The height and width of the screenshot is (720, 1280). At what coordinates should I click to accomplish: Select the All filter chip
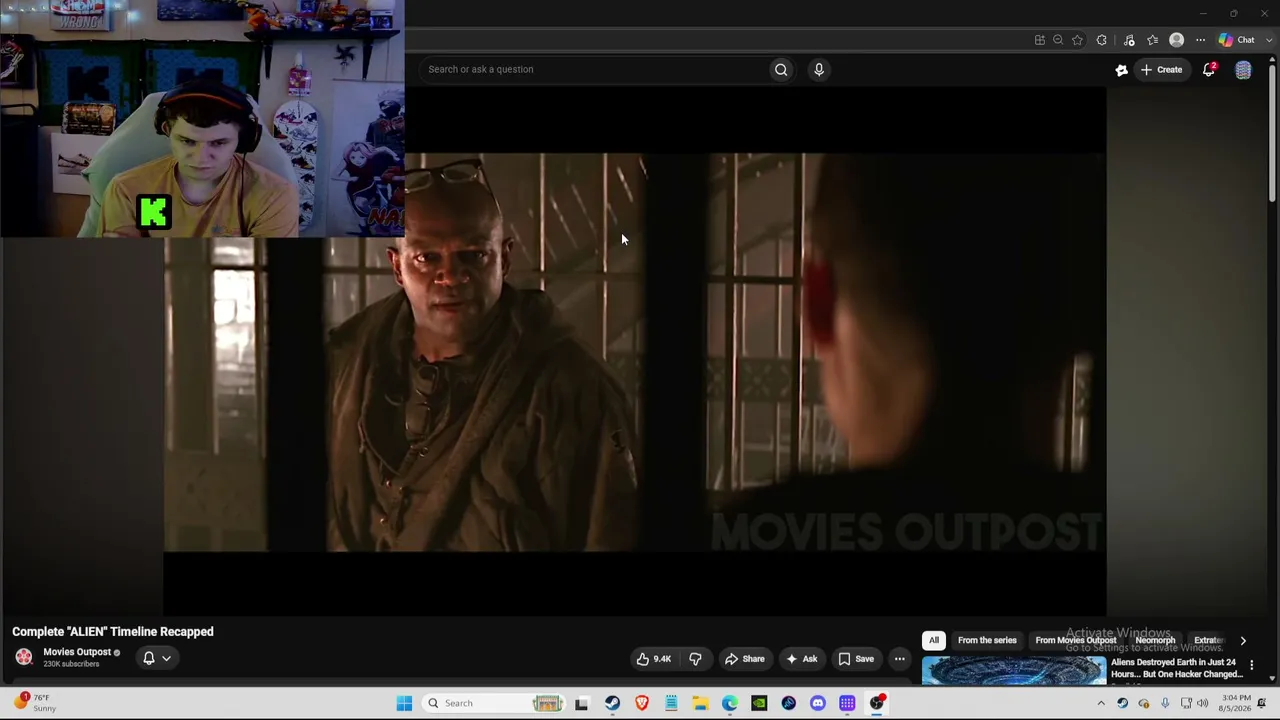click(934, 640)
